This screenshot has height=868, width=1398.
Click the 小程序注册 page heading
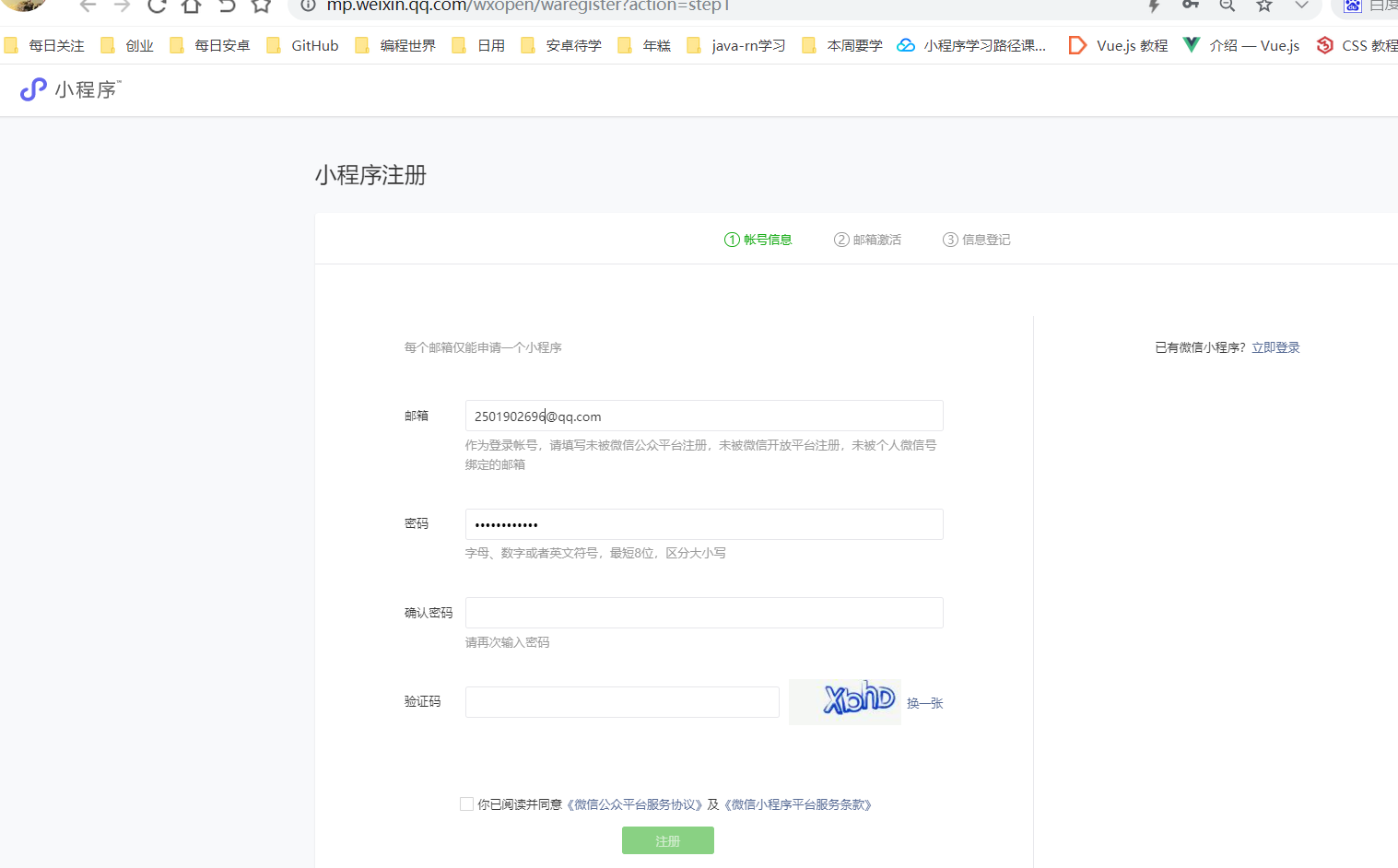pos(370,175)
